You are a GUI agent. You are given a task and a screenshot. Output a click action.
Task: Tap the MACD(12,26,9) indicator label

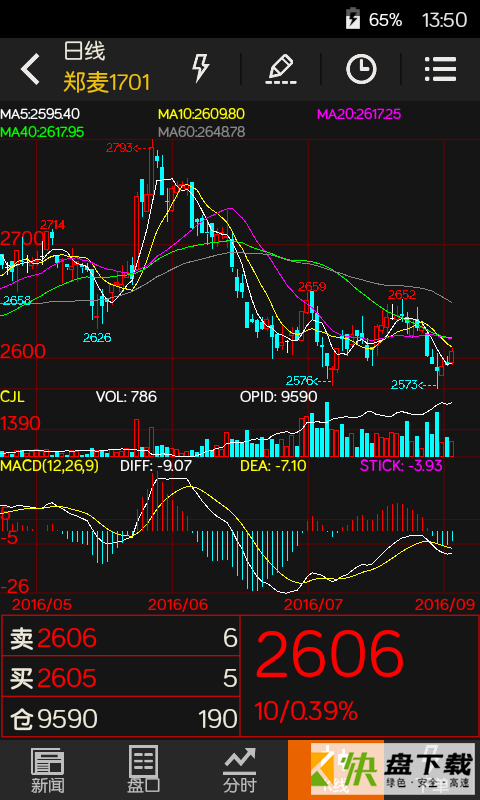click(49, 465)
